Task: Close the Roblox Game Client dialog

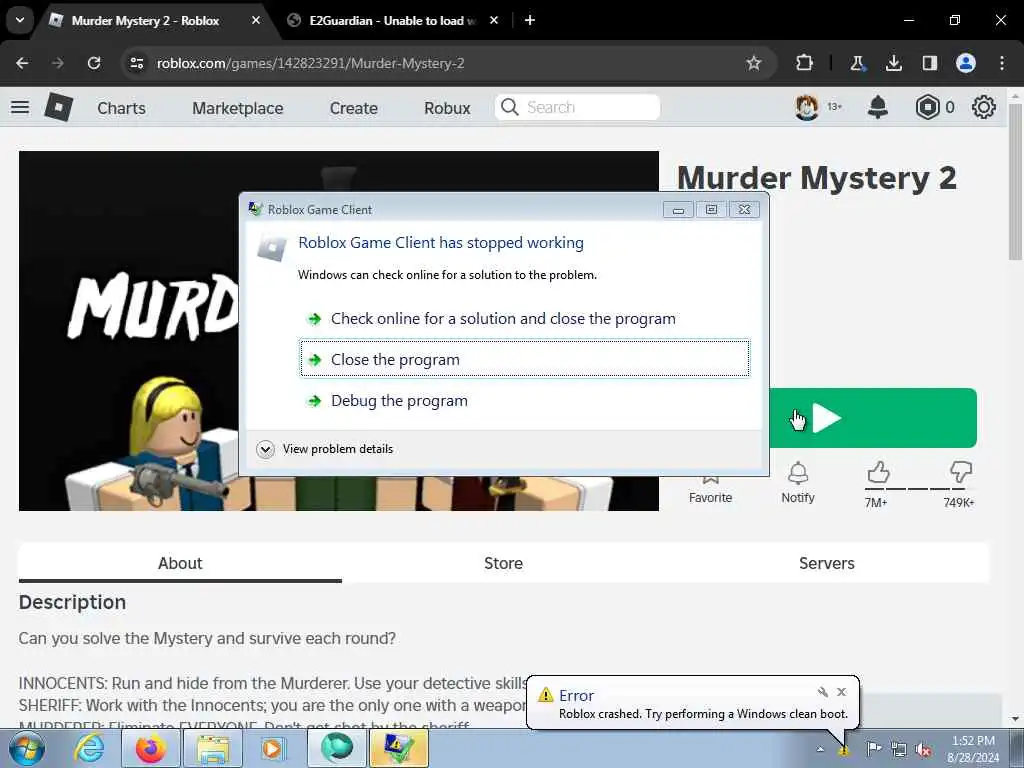Action: click(744, 210)
